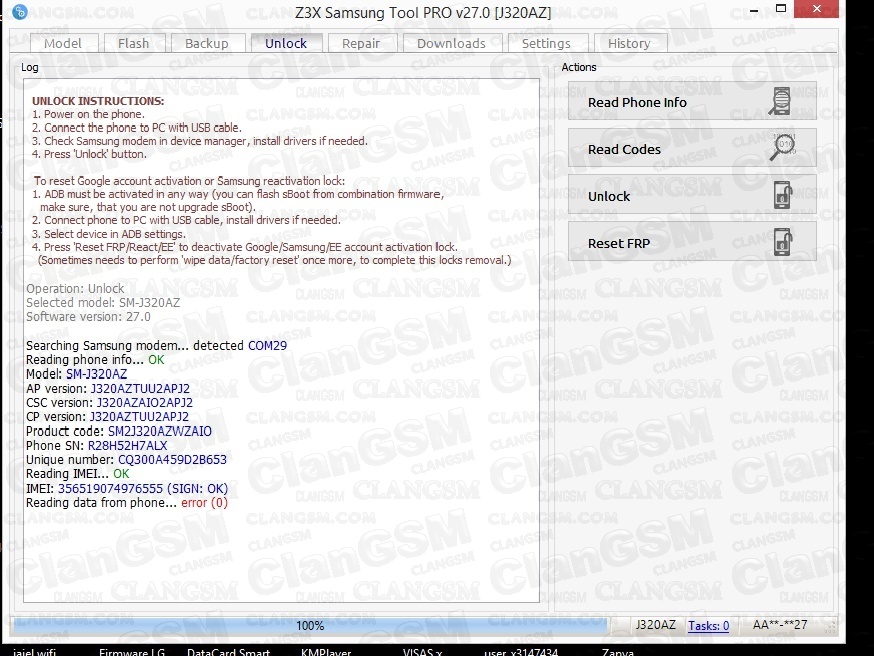Minimize the Z3X Samsung Tool window
The image size is (874, 656).
click(754, 11)
